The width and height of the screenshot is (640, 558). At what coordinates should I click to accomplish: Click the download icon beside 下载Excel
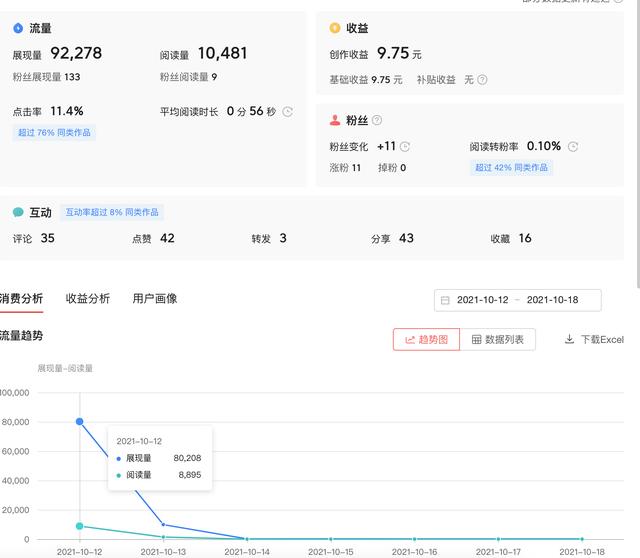[x=569, y=339]
